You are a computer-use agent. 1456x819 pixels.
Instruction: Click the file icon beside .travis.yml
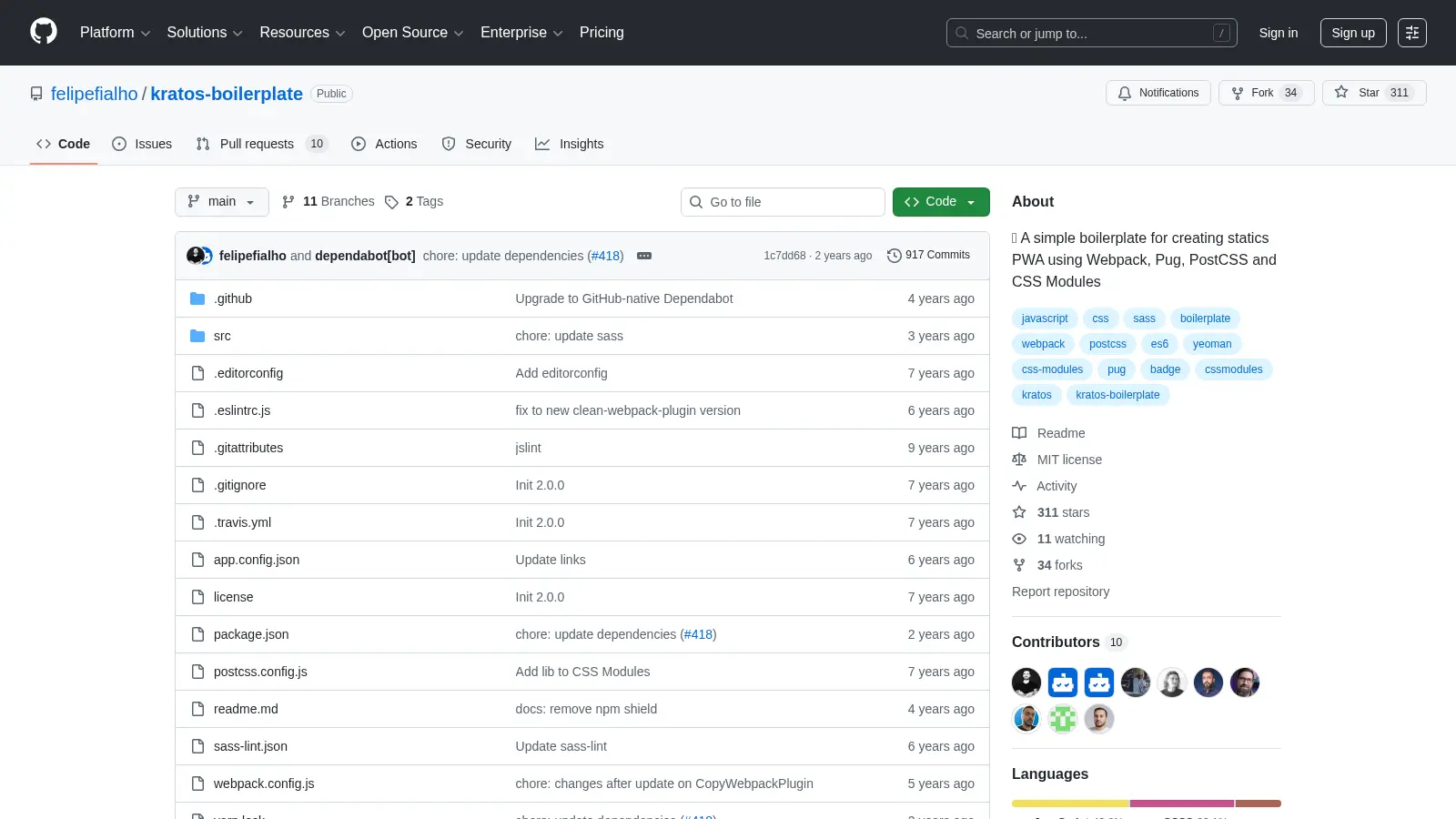[197, 522]
